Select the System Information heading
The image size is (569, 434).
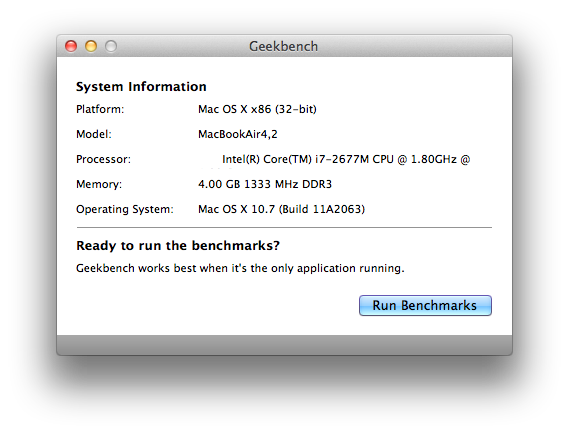pos(141,87)
